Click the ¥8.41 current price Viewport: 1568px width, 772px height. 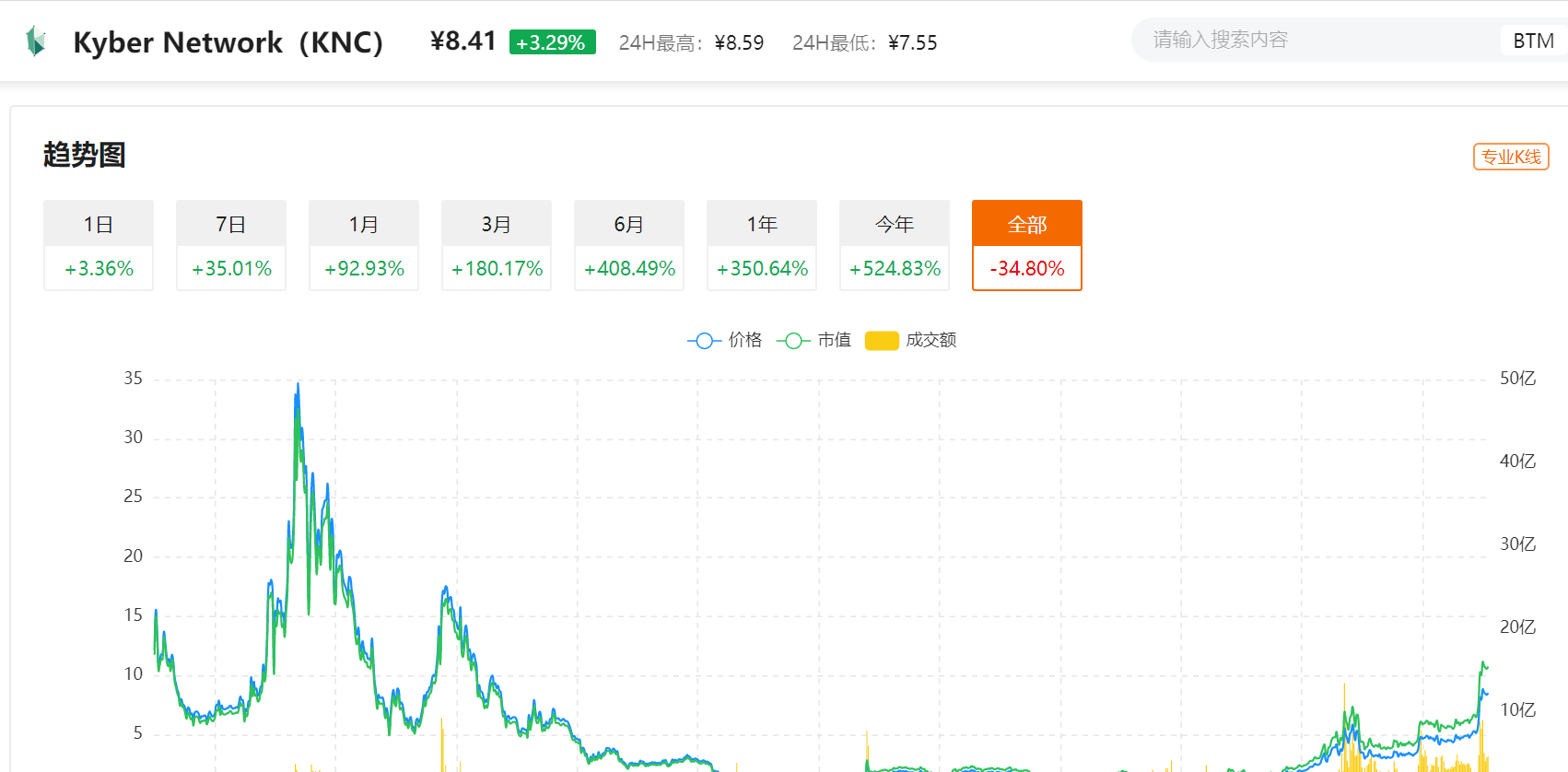pos(462,41)
